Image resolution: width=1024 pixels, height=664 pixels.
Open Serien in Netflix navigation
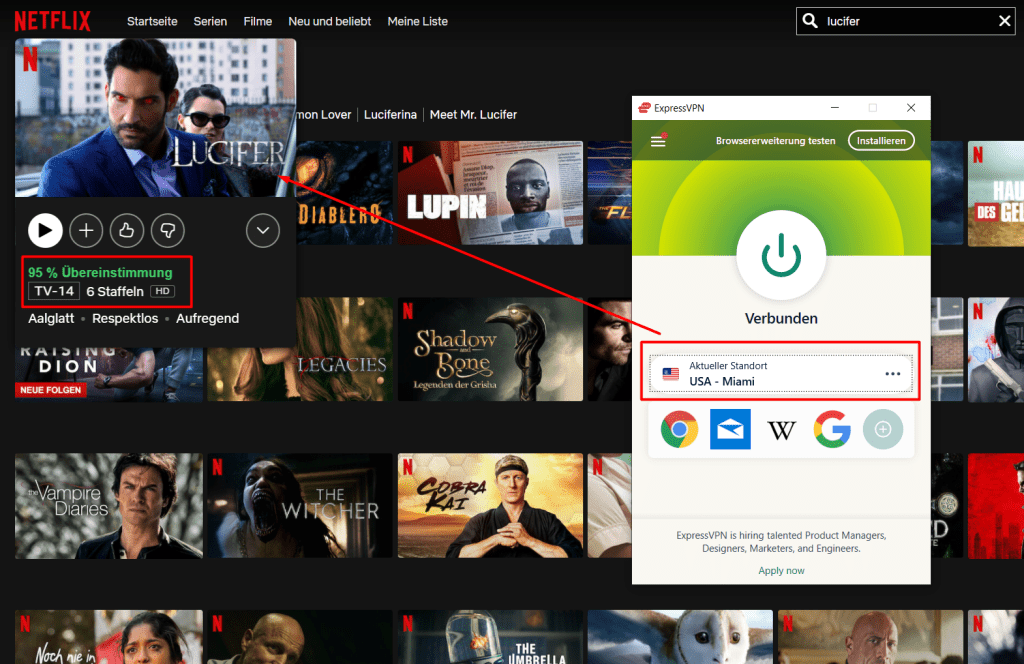[x=210, y=22]
